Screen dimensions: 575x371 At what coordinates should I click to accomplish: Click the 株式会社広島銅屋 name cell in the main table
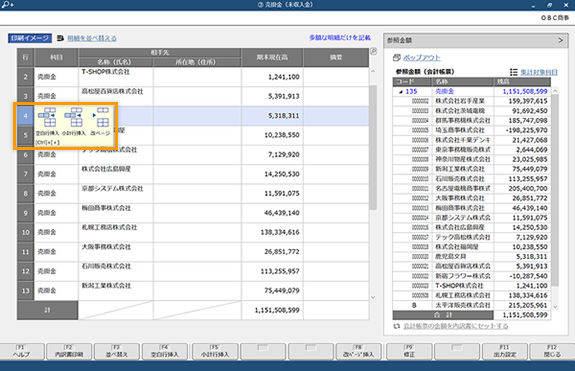pyautogui.click(x=116, y=174)
